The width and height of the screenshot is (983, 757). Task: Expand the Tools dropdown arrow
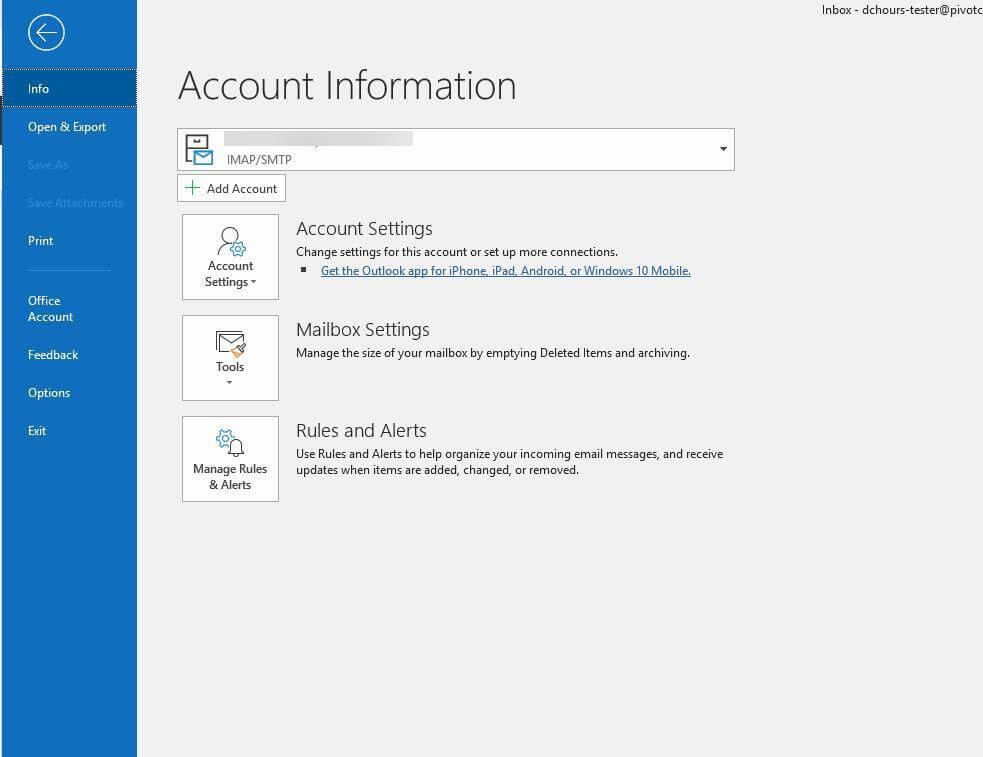[229, 382]
